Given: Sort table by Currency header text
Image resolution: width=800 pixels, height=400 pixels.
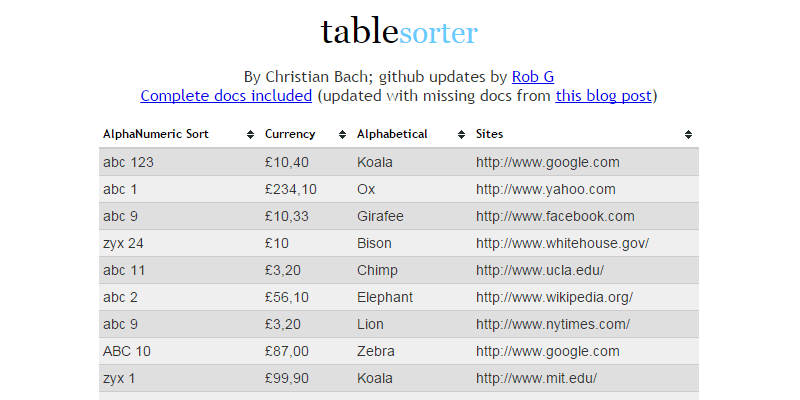Looking at the screenshot, I should pyautogui.click(x=290, y=134).
